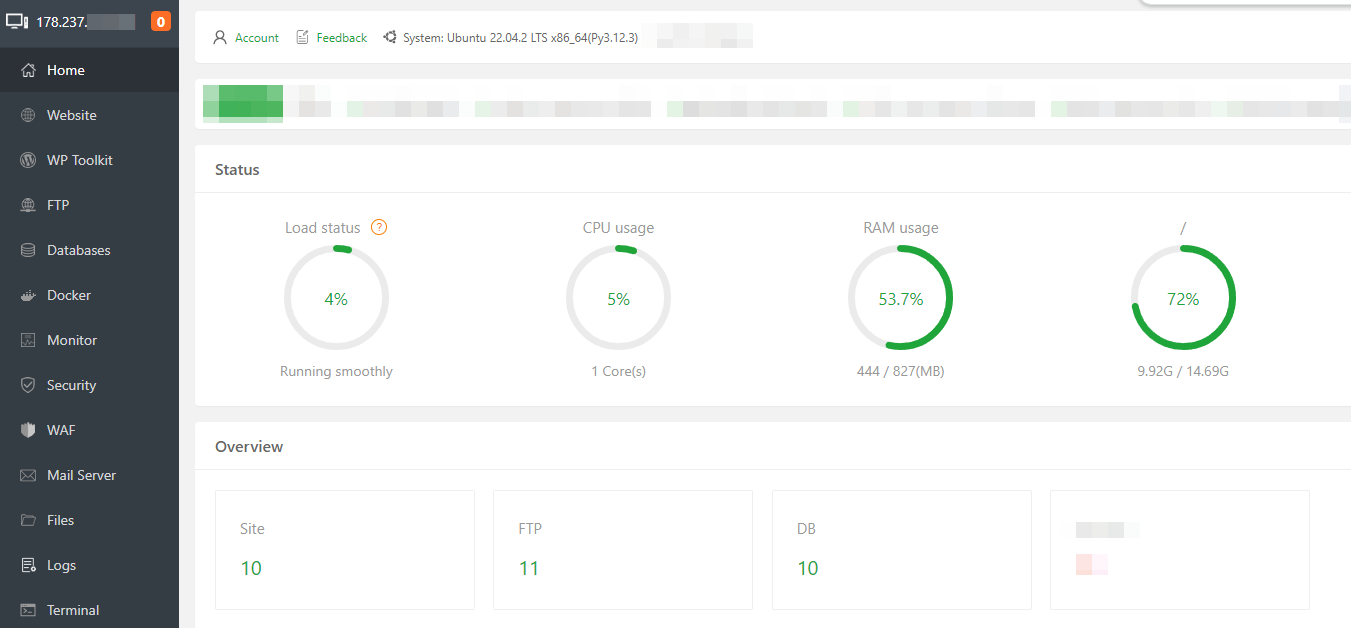
Task: Open Terminal in the sidebar
Action: point(89,610)
